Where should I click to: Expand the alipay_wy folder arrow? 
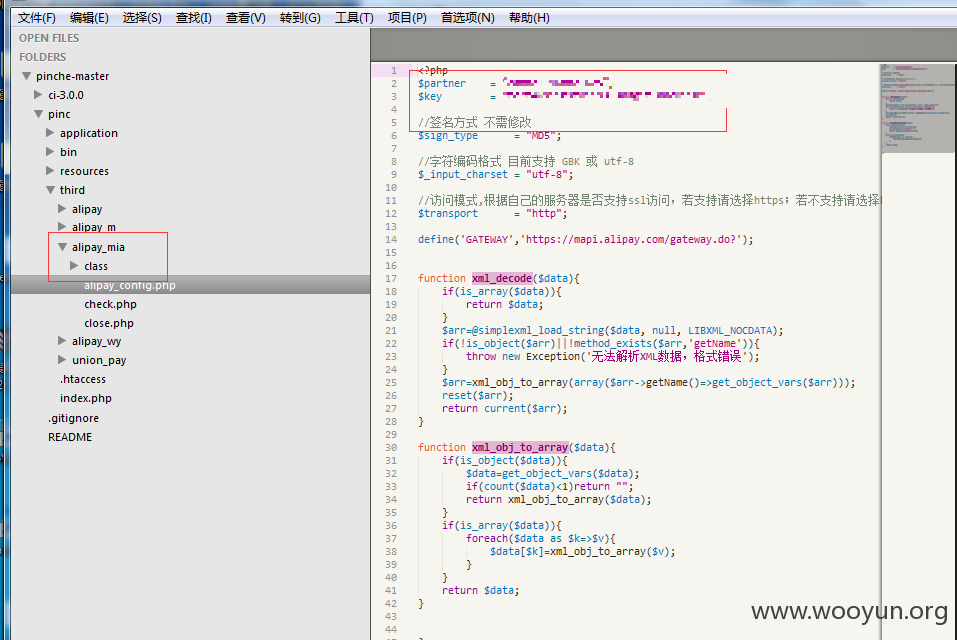[x=62, y=340]
